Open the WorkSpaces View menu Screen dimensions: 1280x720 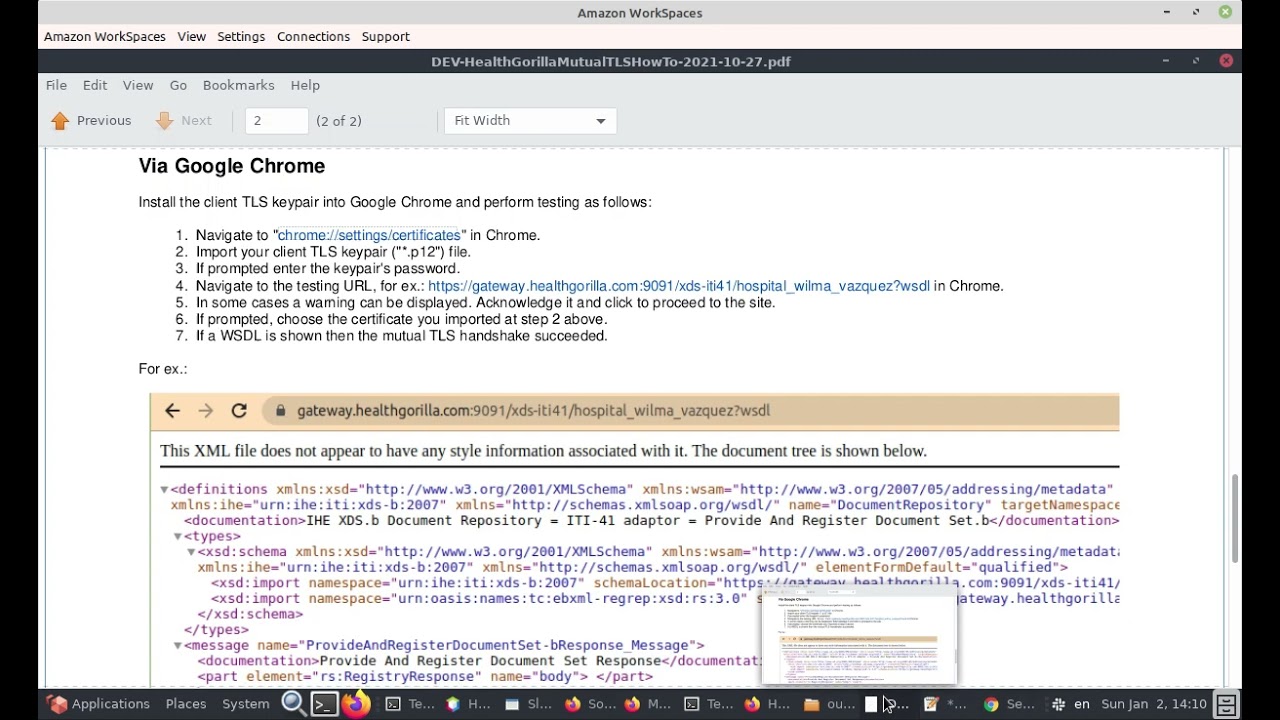coord(191,37)
